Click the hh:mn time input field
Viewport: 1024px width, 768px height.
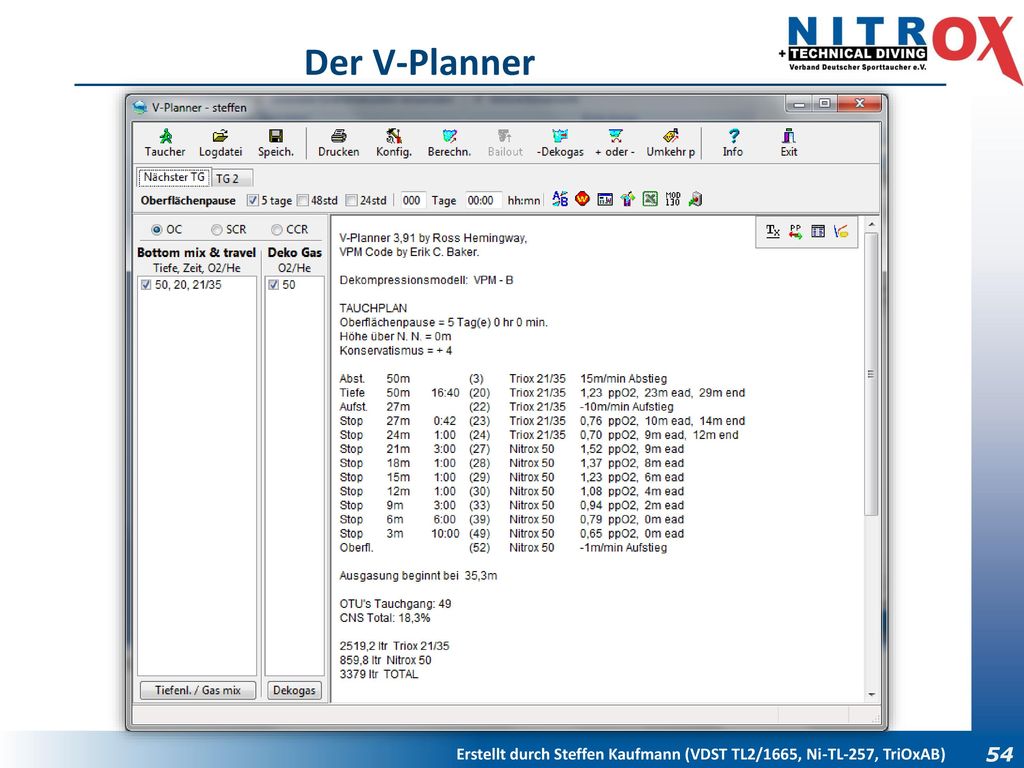pyautogui.click(x=483, y=200)
